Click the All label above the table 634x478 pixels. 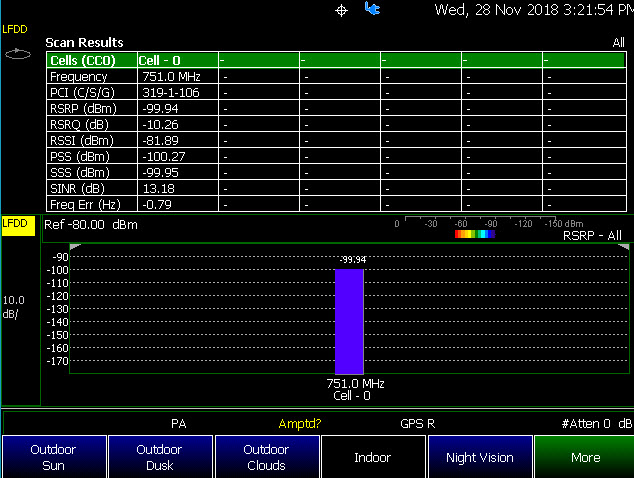click(619, 42)
